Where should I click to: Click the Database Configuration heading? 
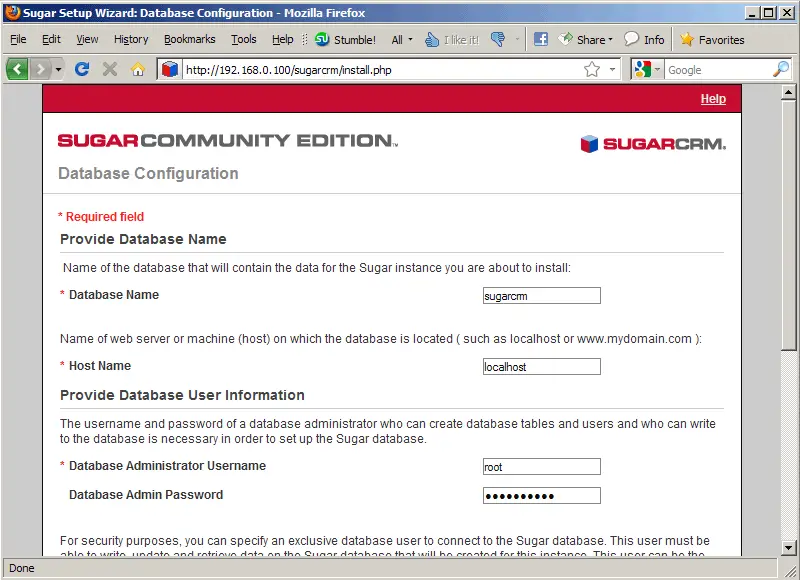tap(148, 173)
